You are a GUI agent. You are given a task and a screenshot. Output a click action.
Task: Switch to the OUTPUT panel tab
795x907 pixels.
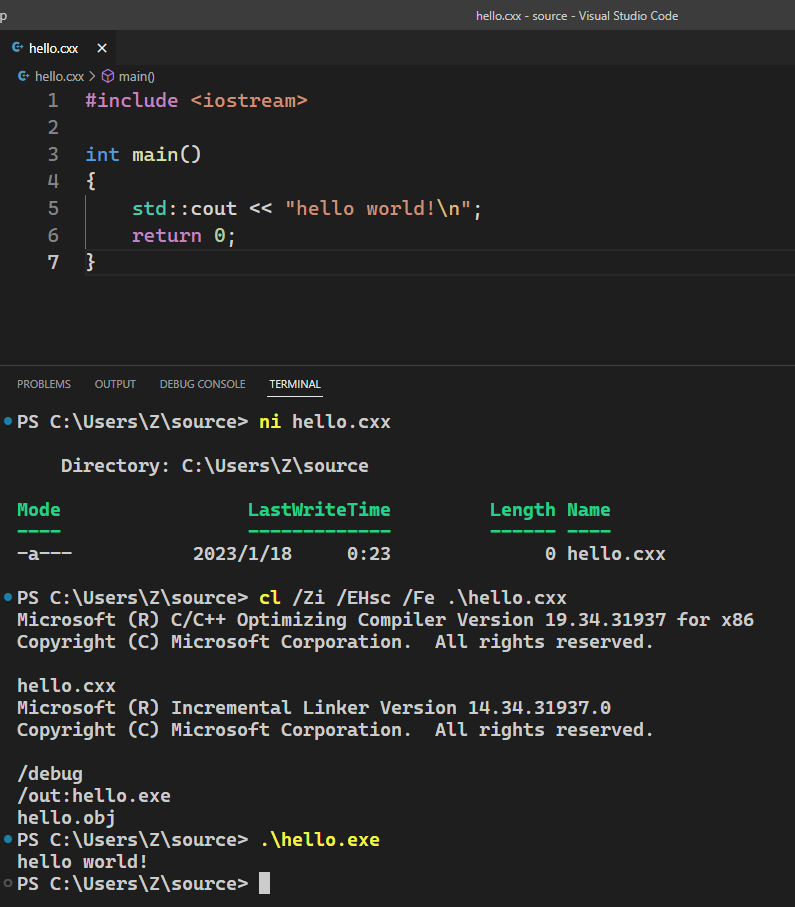[x=115, y=384]
